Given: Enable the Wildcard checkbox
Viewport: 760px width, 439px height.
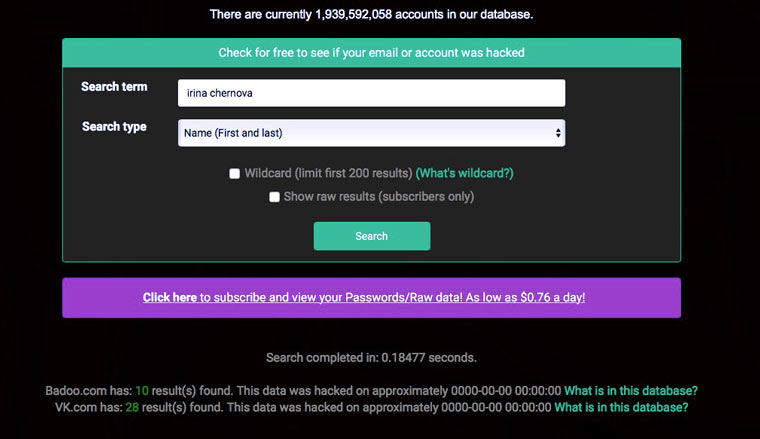Looking at the screenshot, I should pos(235,174).
